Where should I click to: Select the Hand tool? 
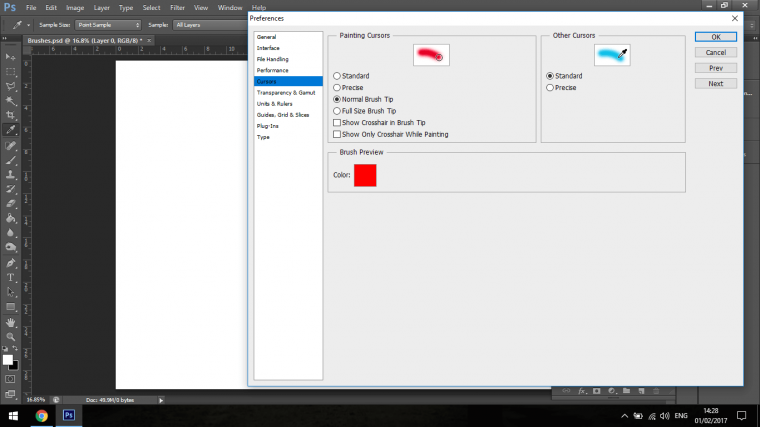pos(10,322)
